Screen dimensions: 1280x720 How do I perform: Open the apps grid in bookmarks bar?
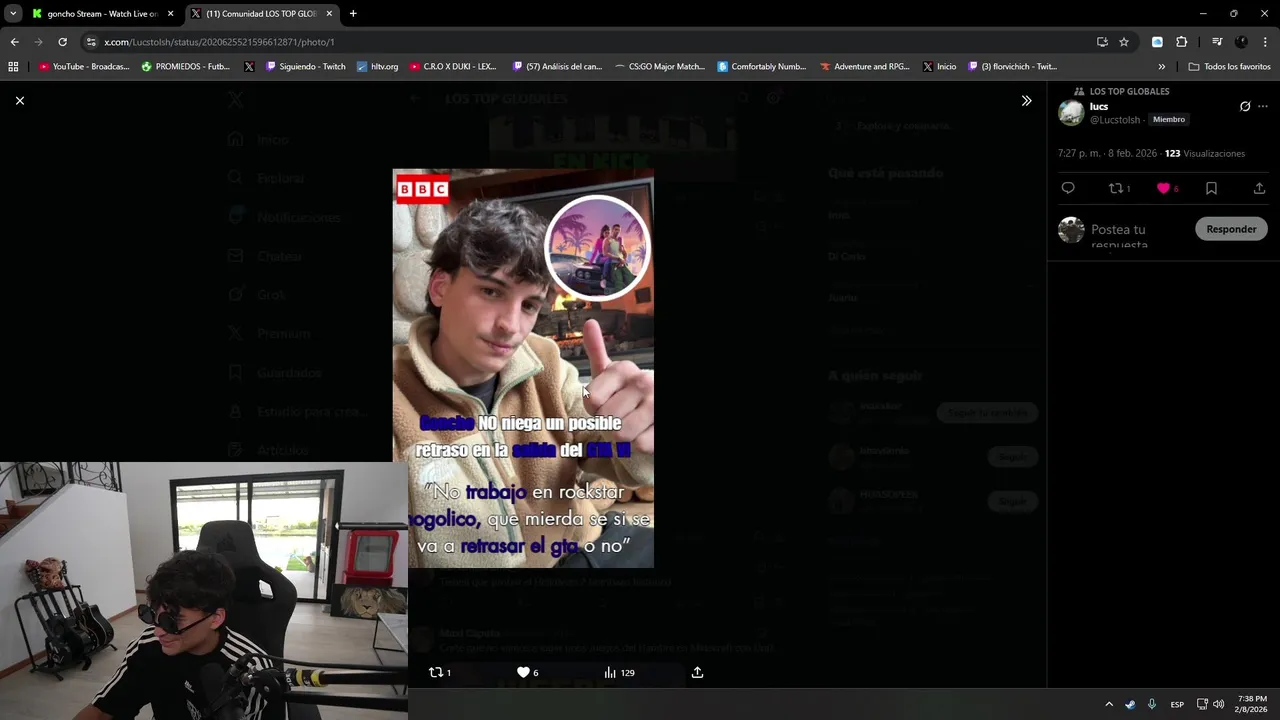pyautogui.click(x=13, y=66)
